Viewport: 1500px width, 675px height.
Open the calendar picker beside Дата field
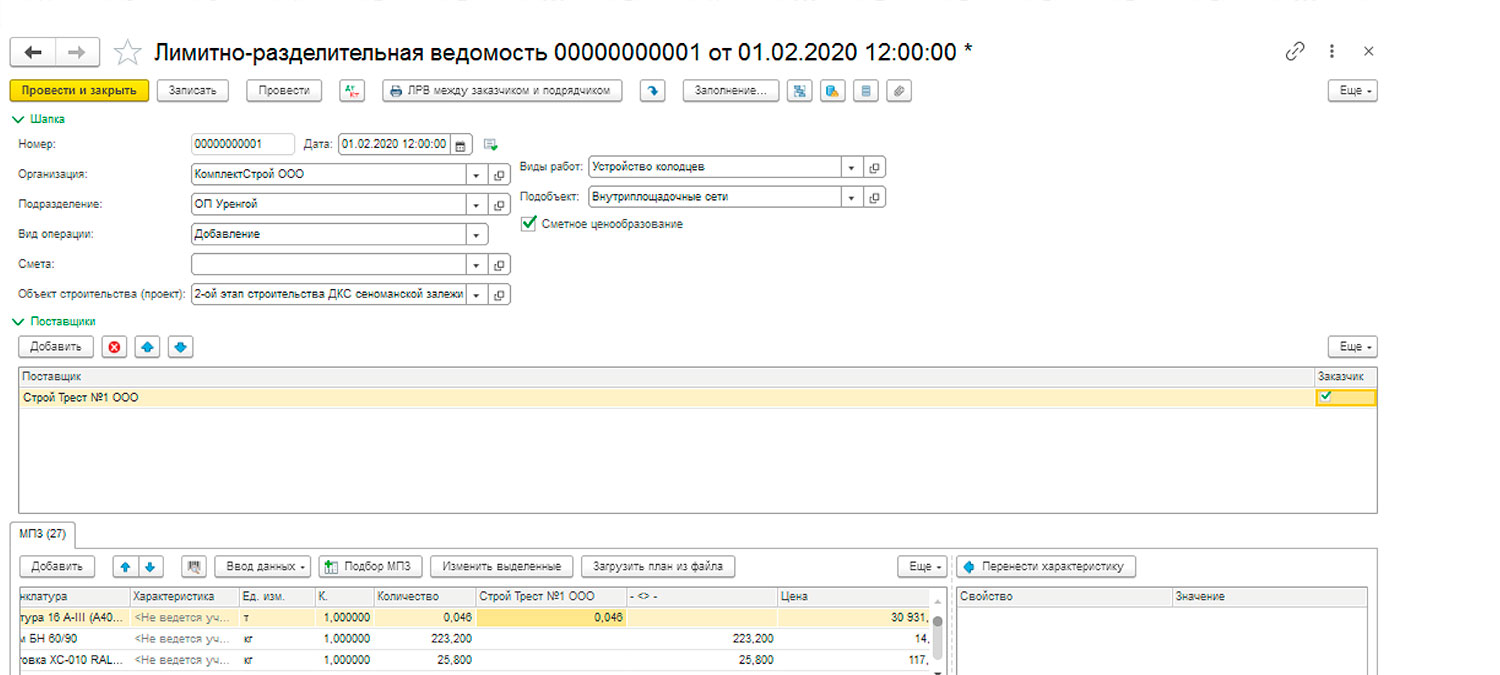[461, 144]
